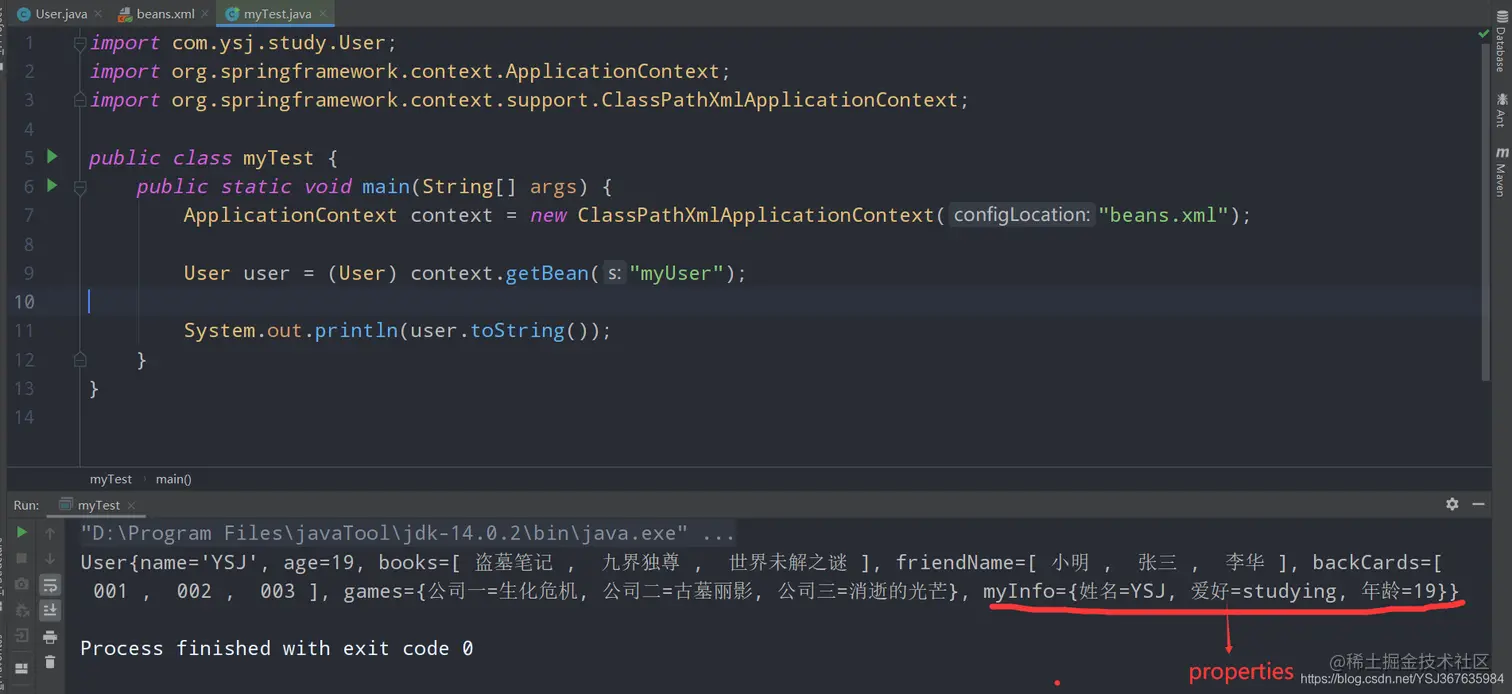Close the myTest.java editor tab
The height and width of the screenshot is (694, 1512).
[324, 15]
